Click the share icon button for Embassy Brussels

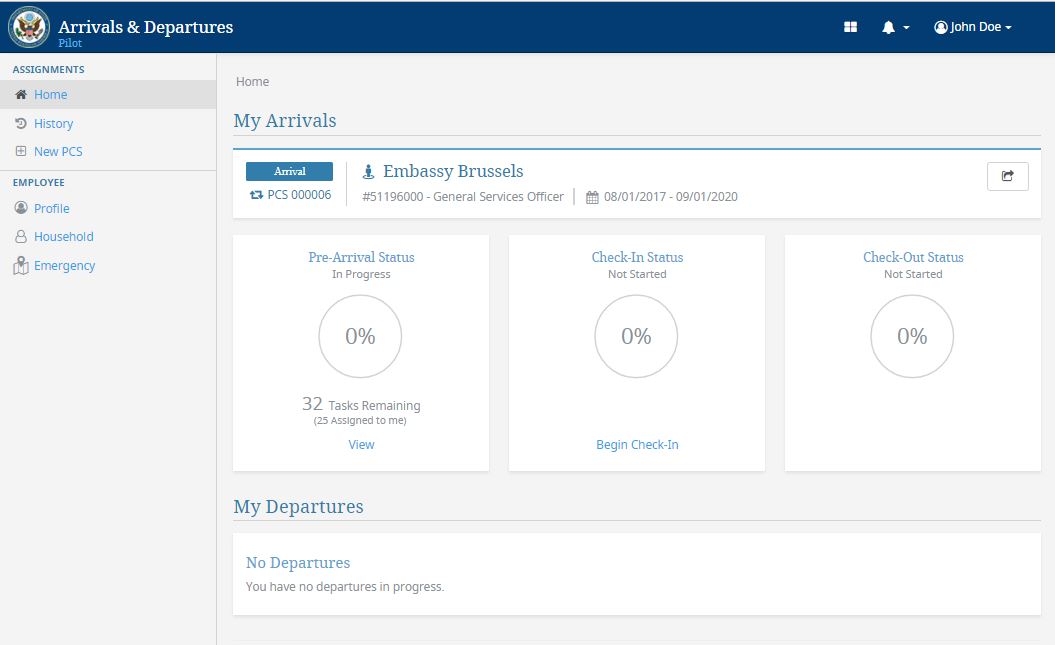(x=1007, y=176)
